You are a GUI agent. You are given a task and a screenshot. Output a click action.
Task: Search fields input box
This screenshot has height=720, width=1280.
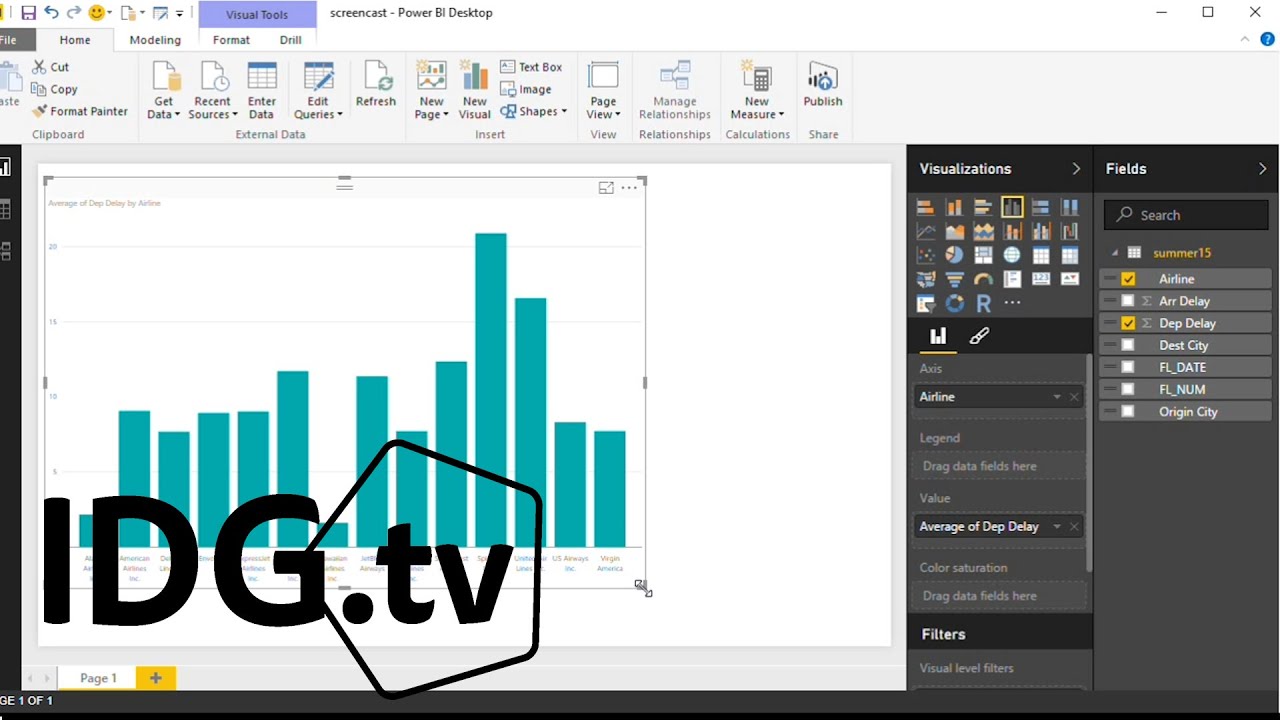(1187, 215)
